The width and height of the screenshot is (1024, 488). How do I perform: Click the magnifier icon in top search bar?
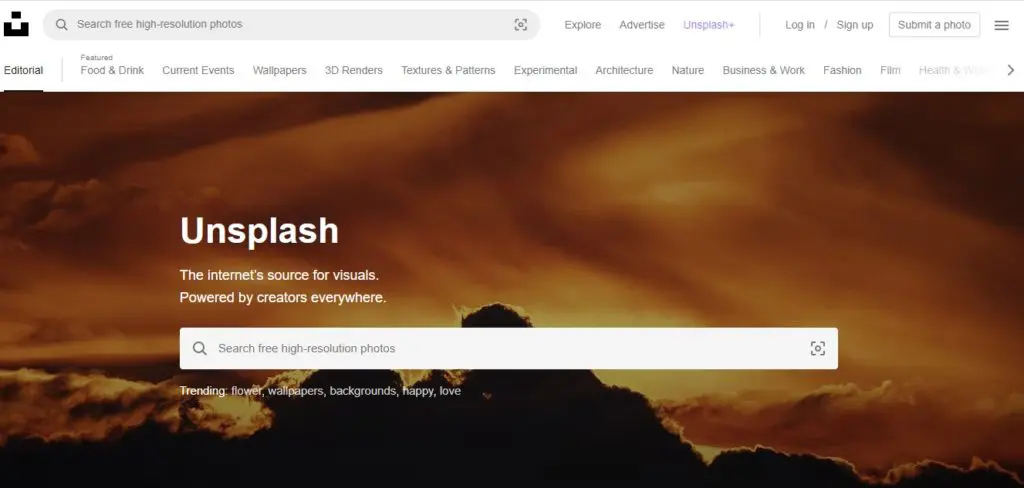(x=61, y=25)
